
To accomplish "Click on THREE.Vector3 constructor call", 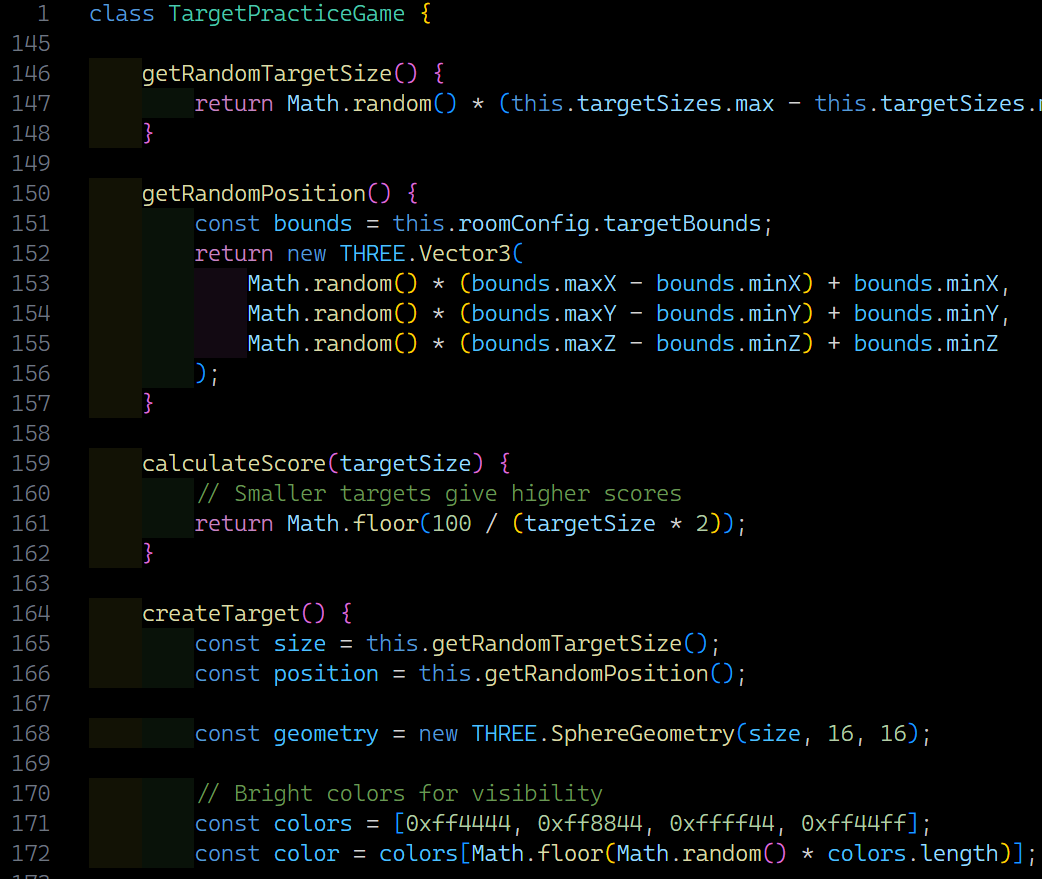I will pyautogui.click(x=425, y=254).
